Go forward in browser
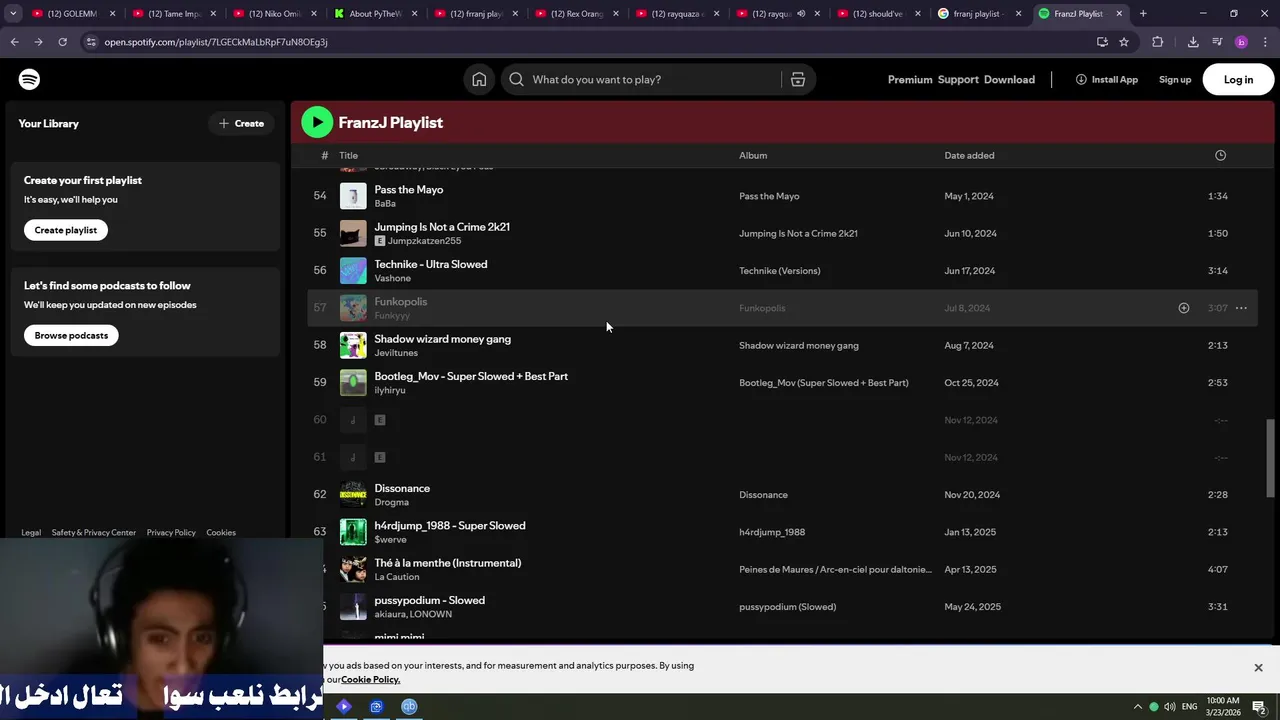The width and height of the screenshot is (1280, 720). tap(38, 42)
